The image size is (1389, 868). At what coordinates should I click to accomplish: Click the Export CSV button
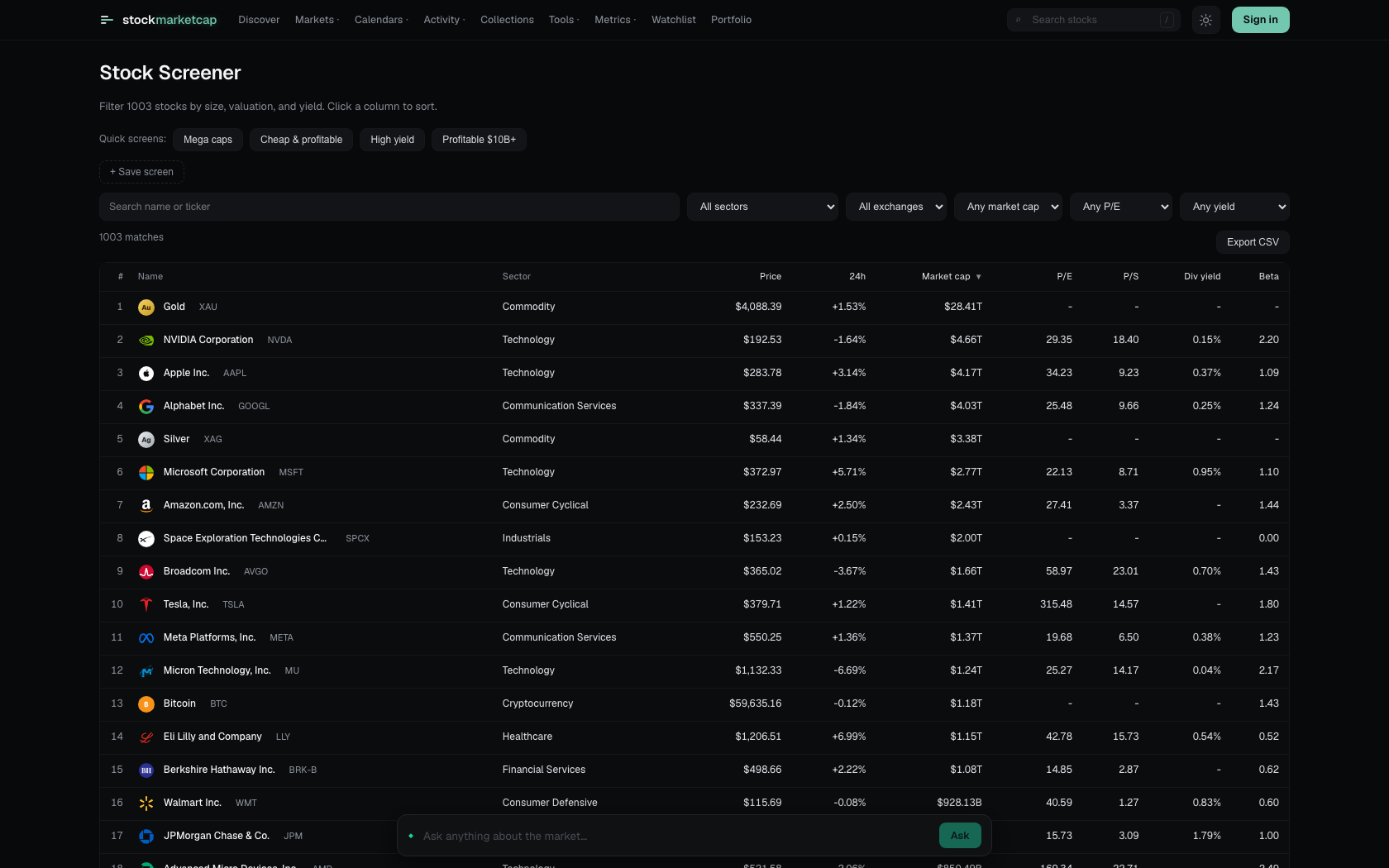click(1253, 242)
